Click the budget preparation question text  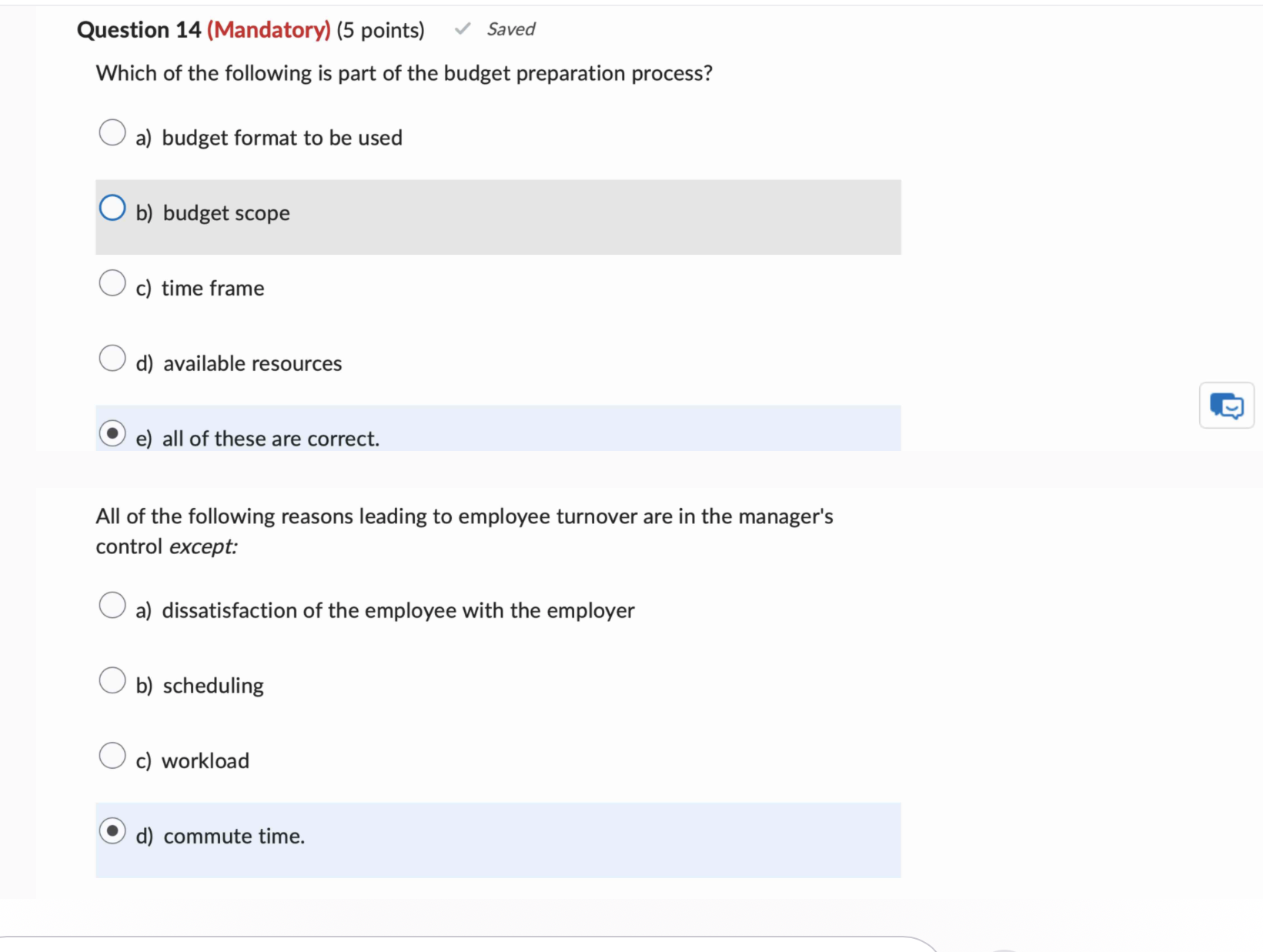click(x=403, y=73)
